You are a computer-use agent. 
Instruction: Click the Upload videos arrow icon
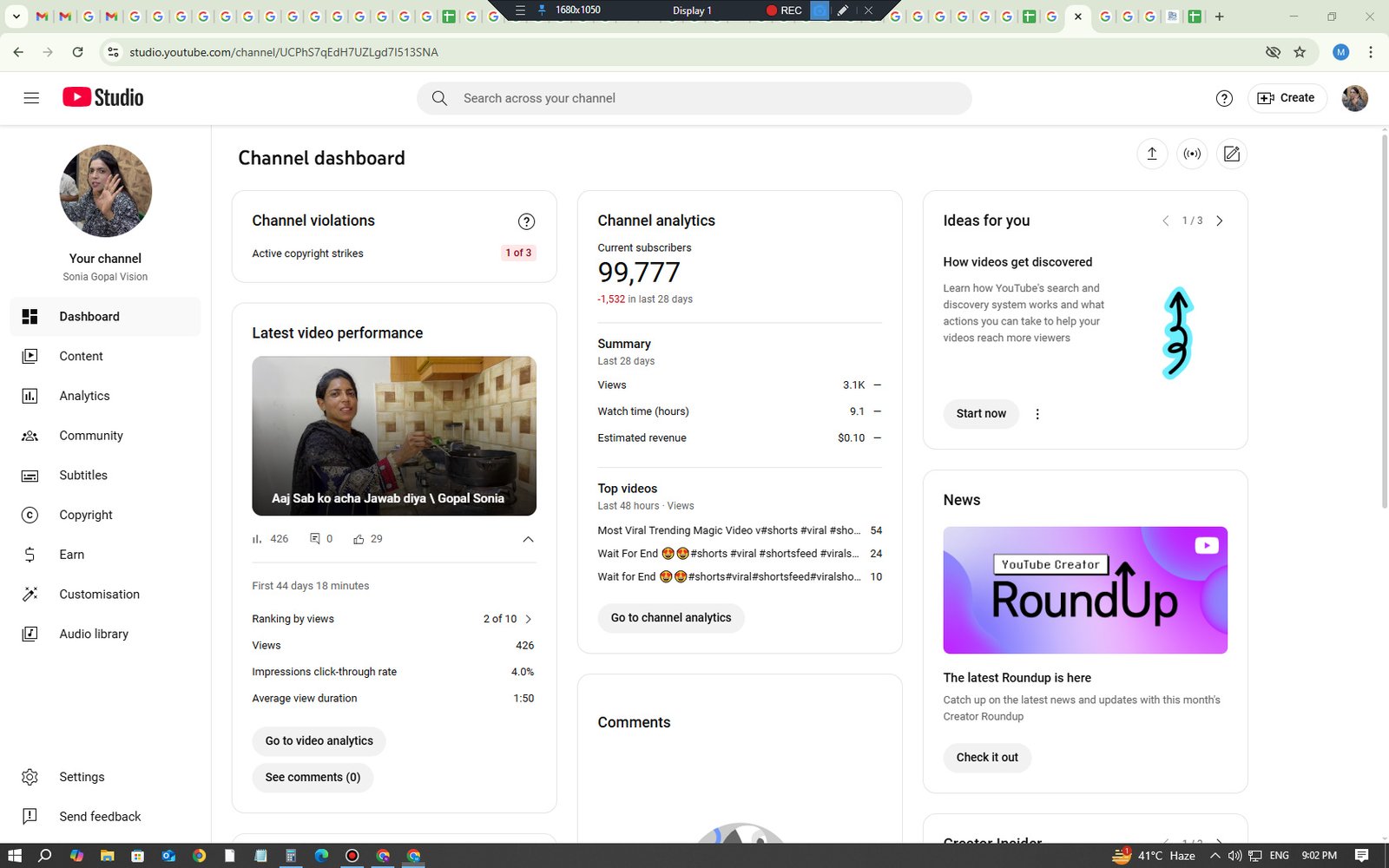coord(1152,154)
